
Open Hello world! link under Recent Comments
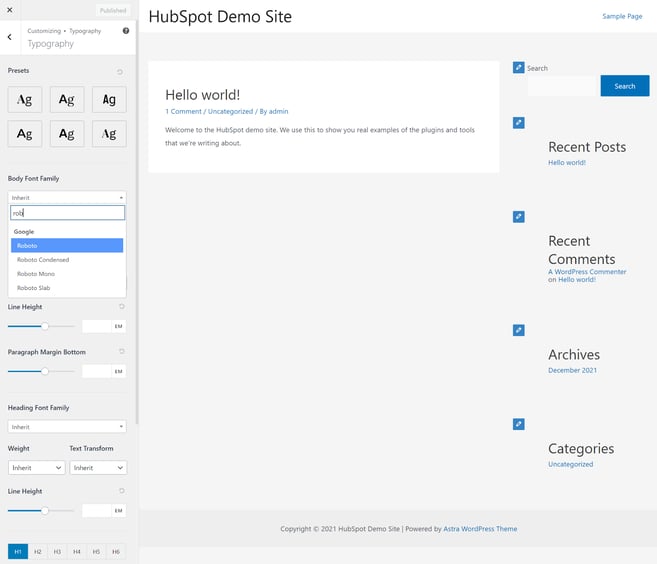click(x=577, y=279)
